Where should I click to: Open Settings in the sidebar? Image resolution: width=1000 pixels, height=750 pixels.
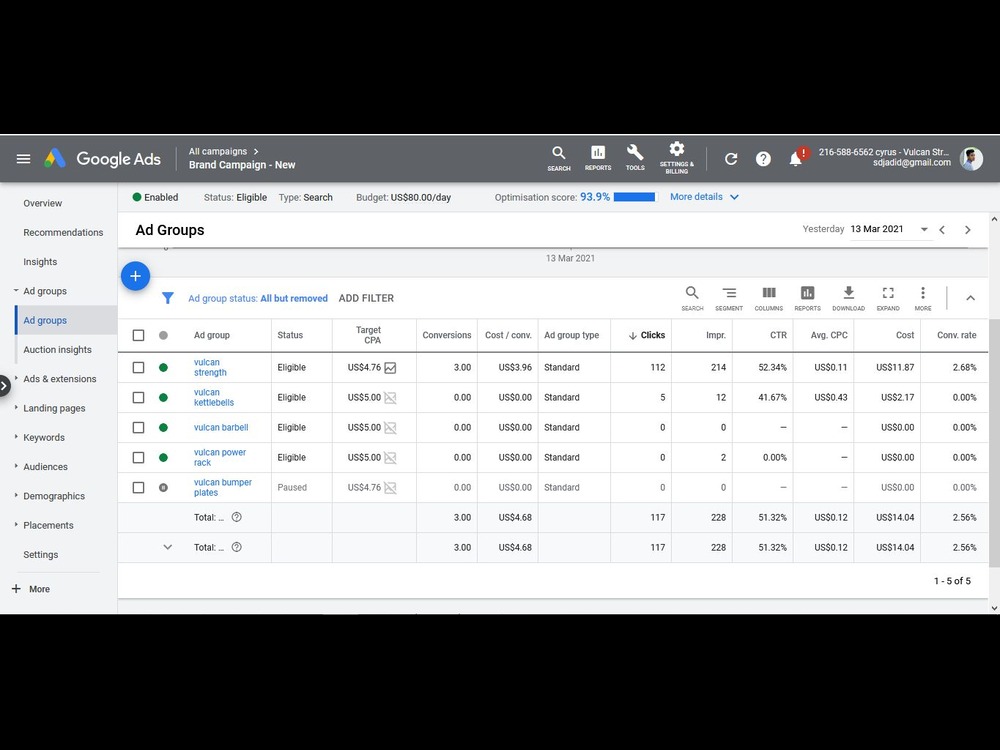[x=41, y=555]
